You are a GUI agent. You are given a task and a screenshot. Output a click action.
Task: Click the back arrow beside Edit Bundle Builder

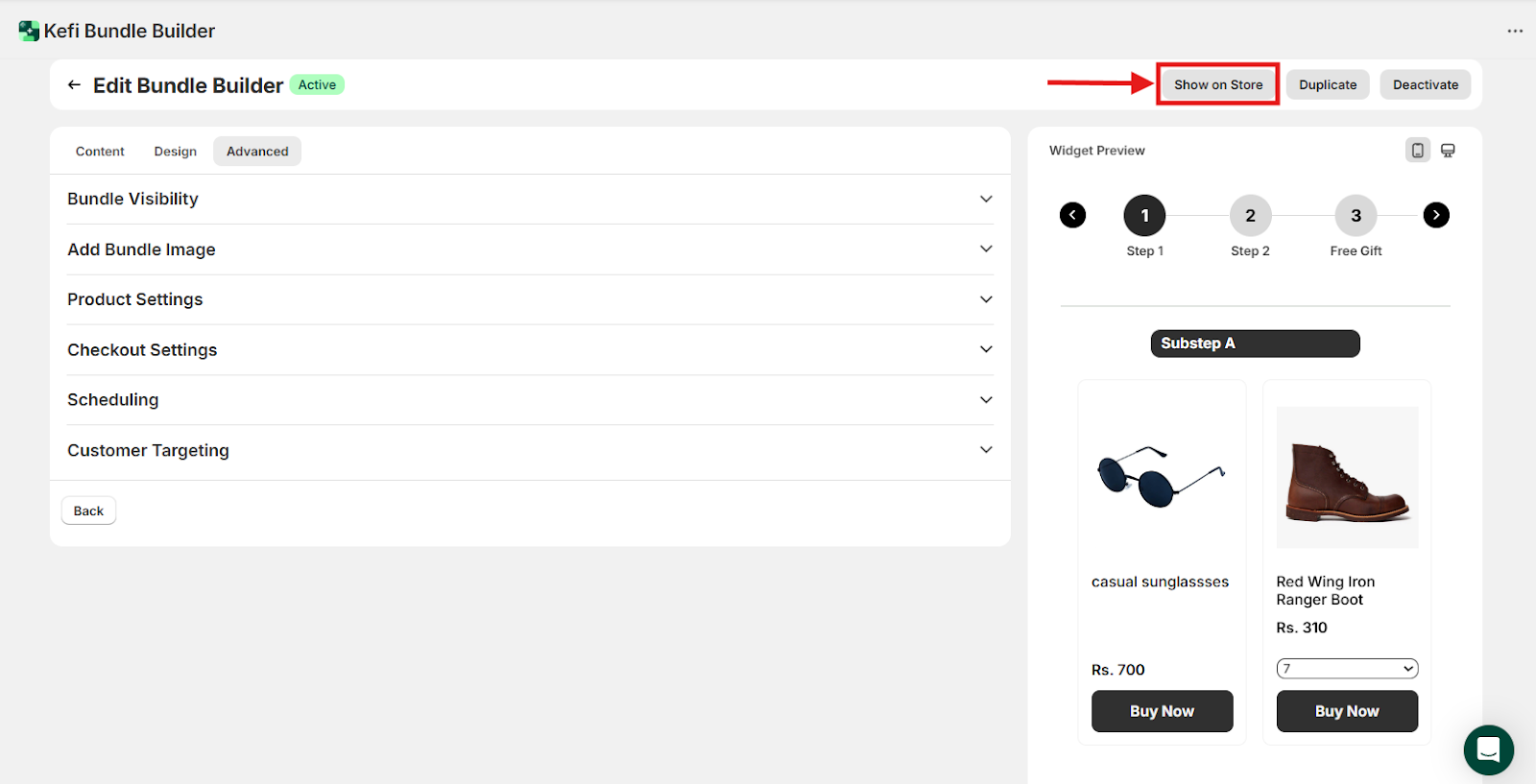(x=74, y=85)
